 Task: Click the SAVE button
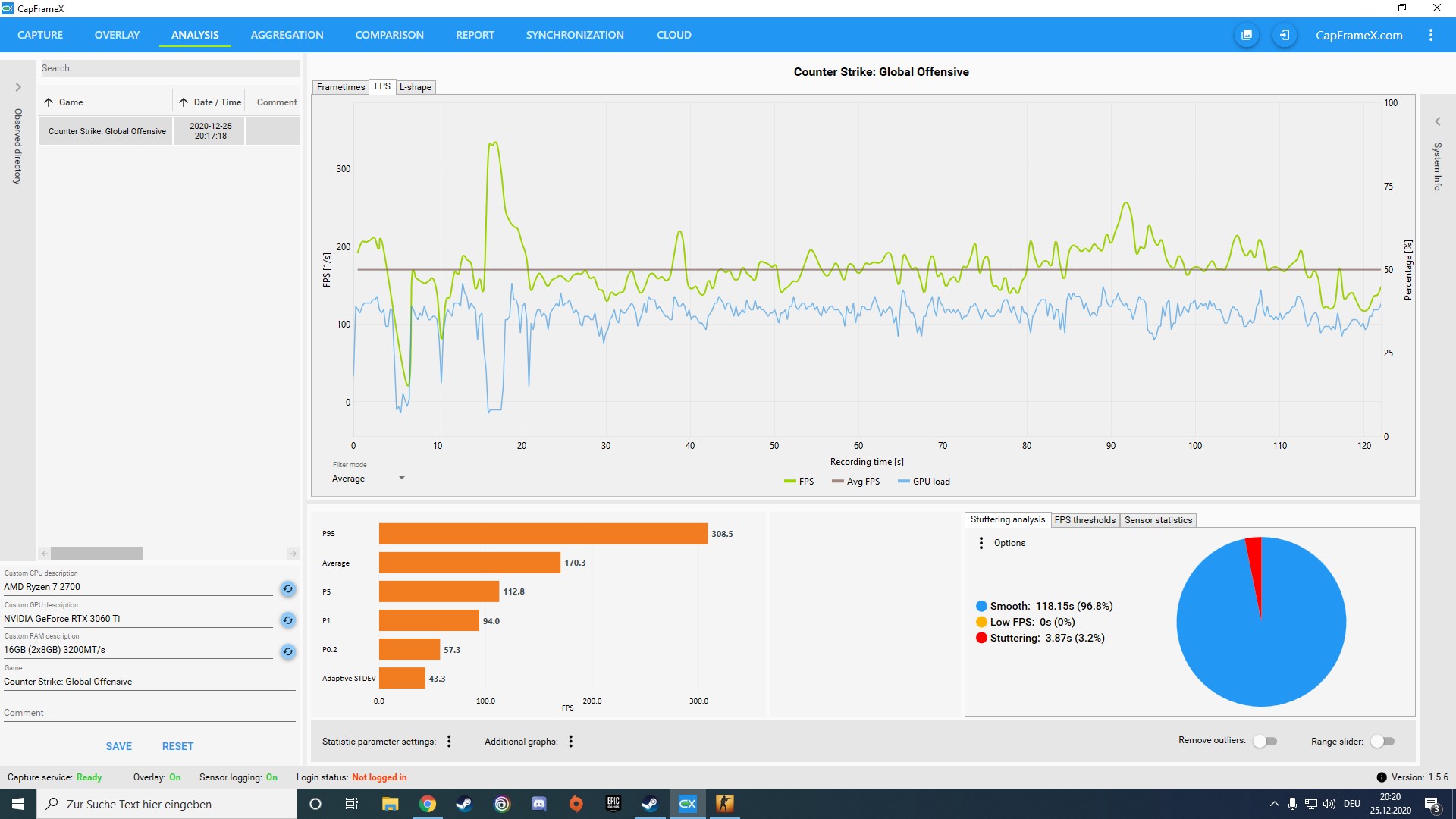(119, 746)
